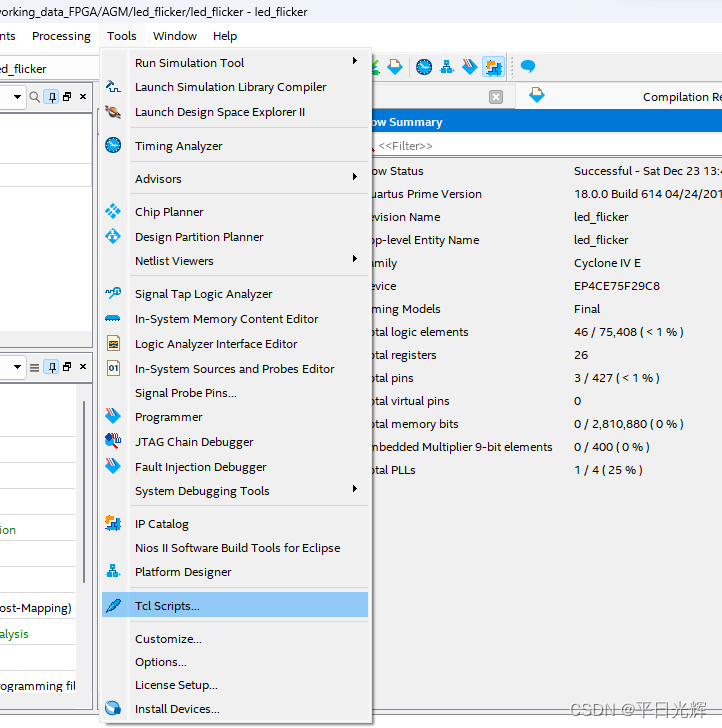The image size is (722, 728).
Task: Close the Tools menu via menu bar
Action: click(x=122, y=36)
